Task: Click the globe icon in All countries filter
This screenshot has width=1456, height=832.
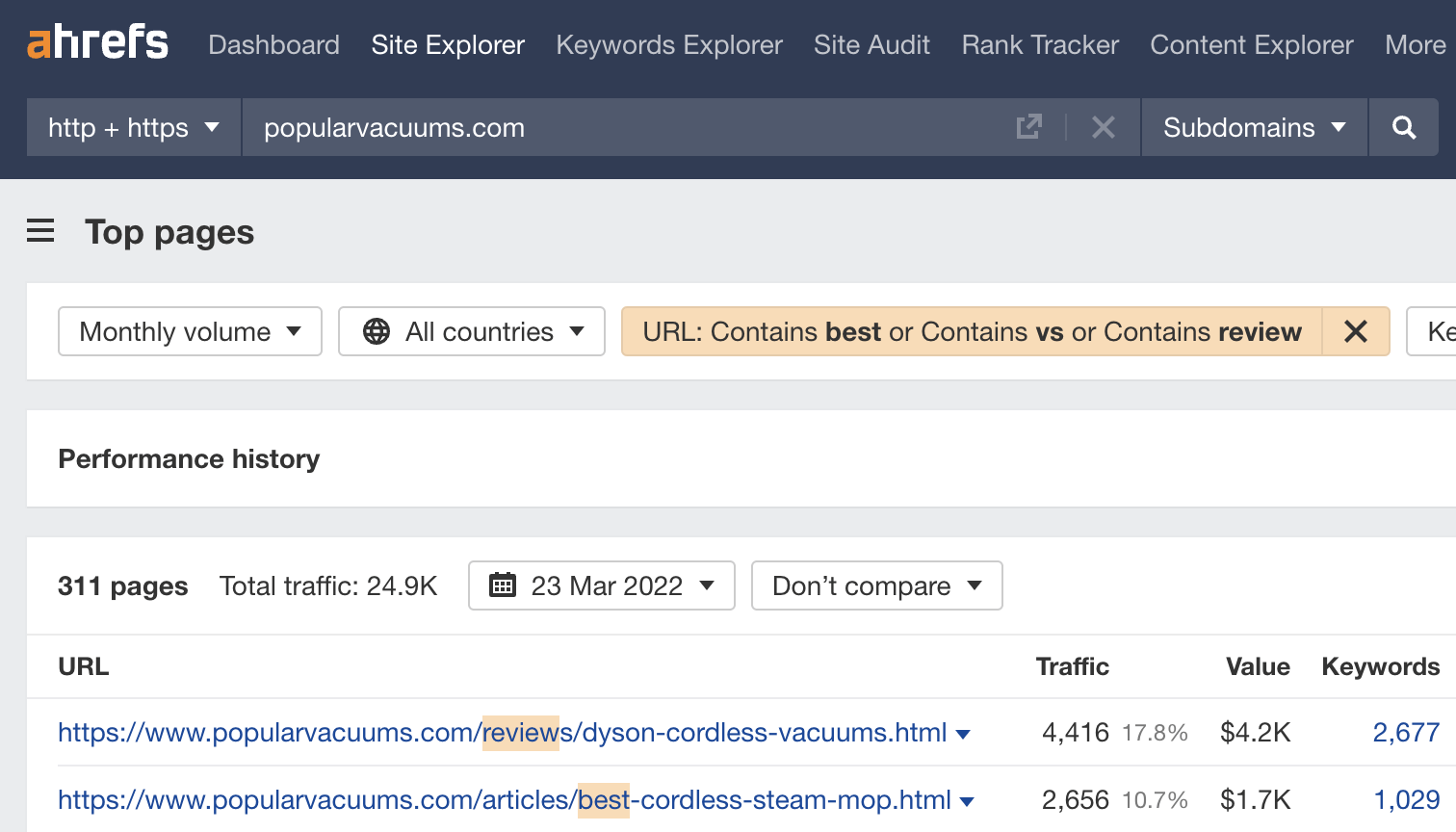Action: (376, 331)
